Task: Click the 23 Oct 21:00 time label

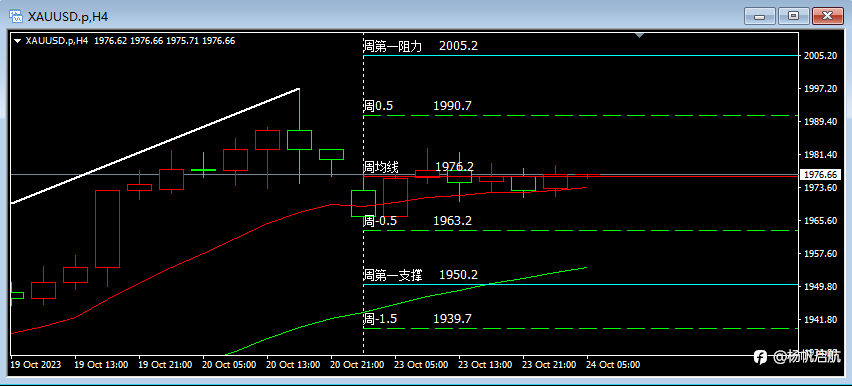Action: [549, 364]
